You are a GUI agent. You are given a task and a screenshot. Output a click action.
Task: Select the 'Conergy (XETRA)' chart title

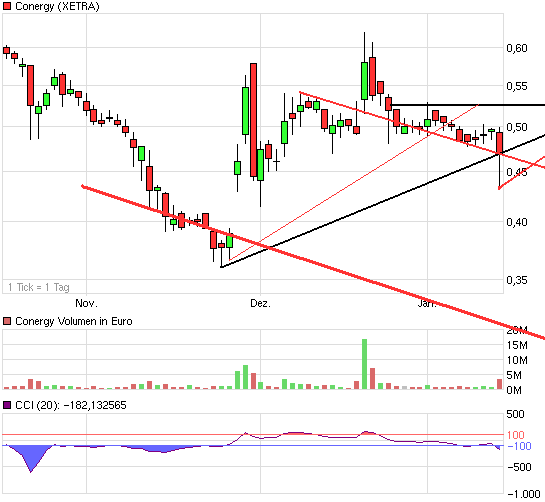pyautogui.click(x=57, y=6)
